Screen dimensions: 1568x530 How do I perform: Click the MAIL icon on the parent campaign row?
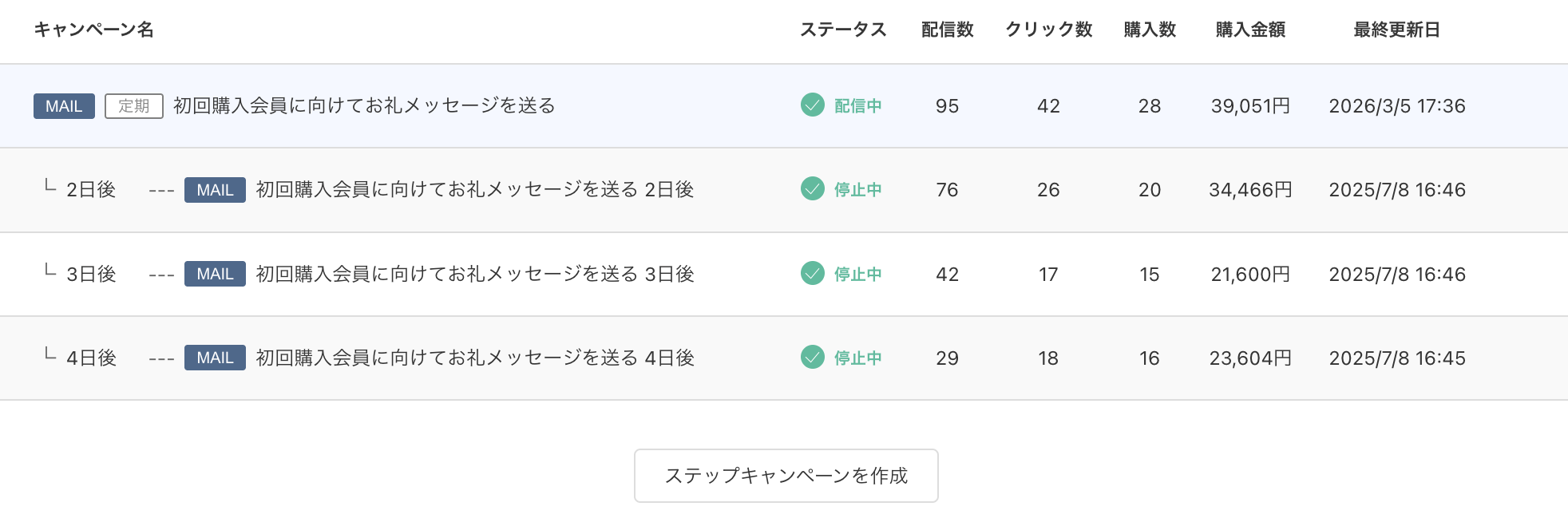64,104
